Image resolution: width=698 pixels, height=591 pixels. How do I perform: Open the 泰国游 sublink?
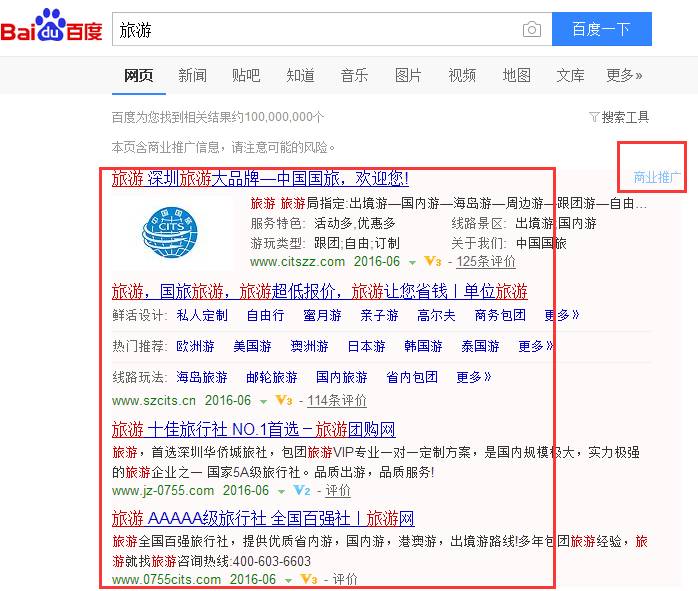coord(480,346)
